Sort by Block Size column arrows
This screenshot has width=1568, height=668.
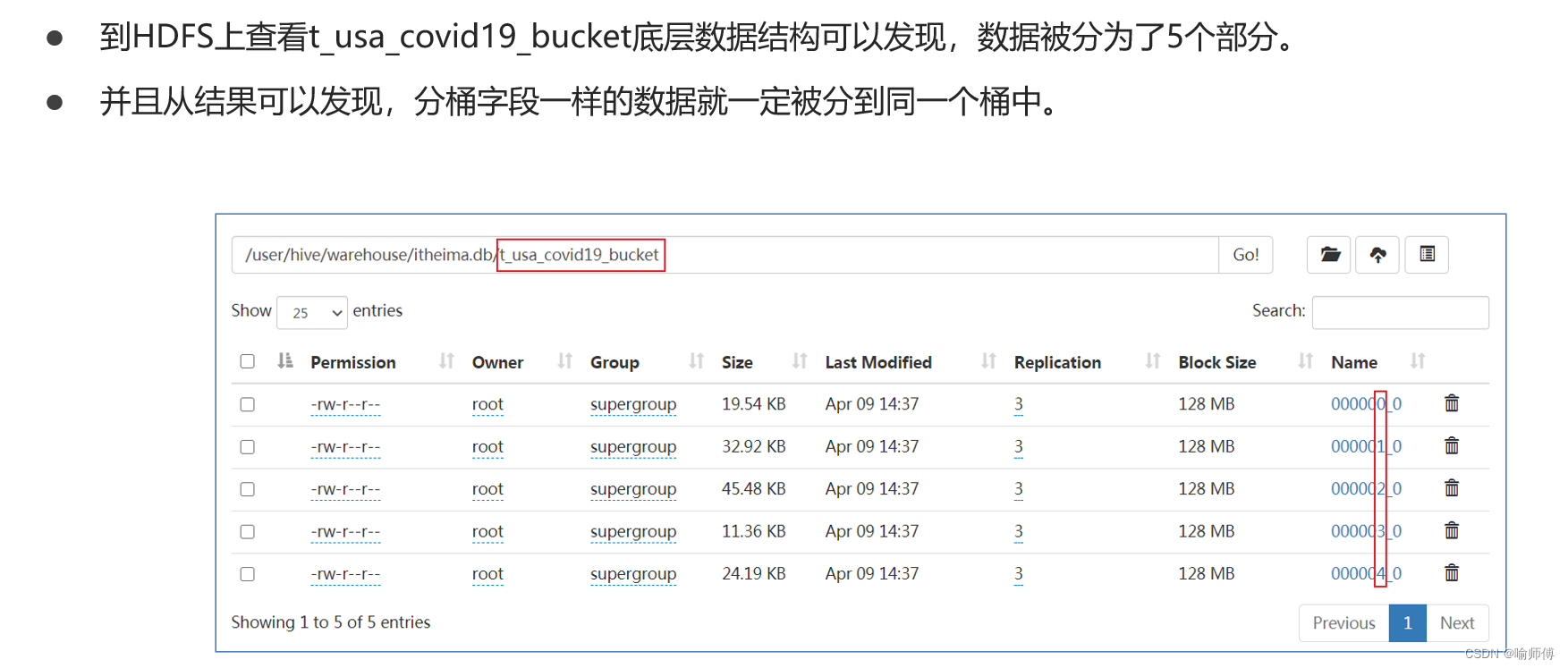click(1306, 361)
